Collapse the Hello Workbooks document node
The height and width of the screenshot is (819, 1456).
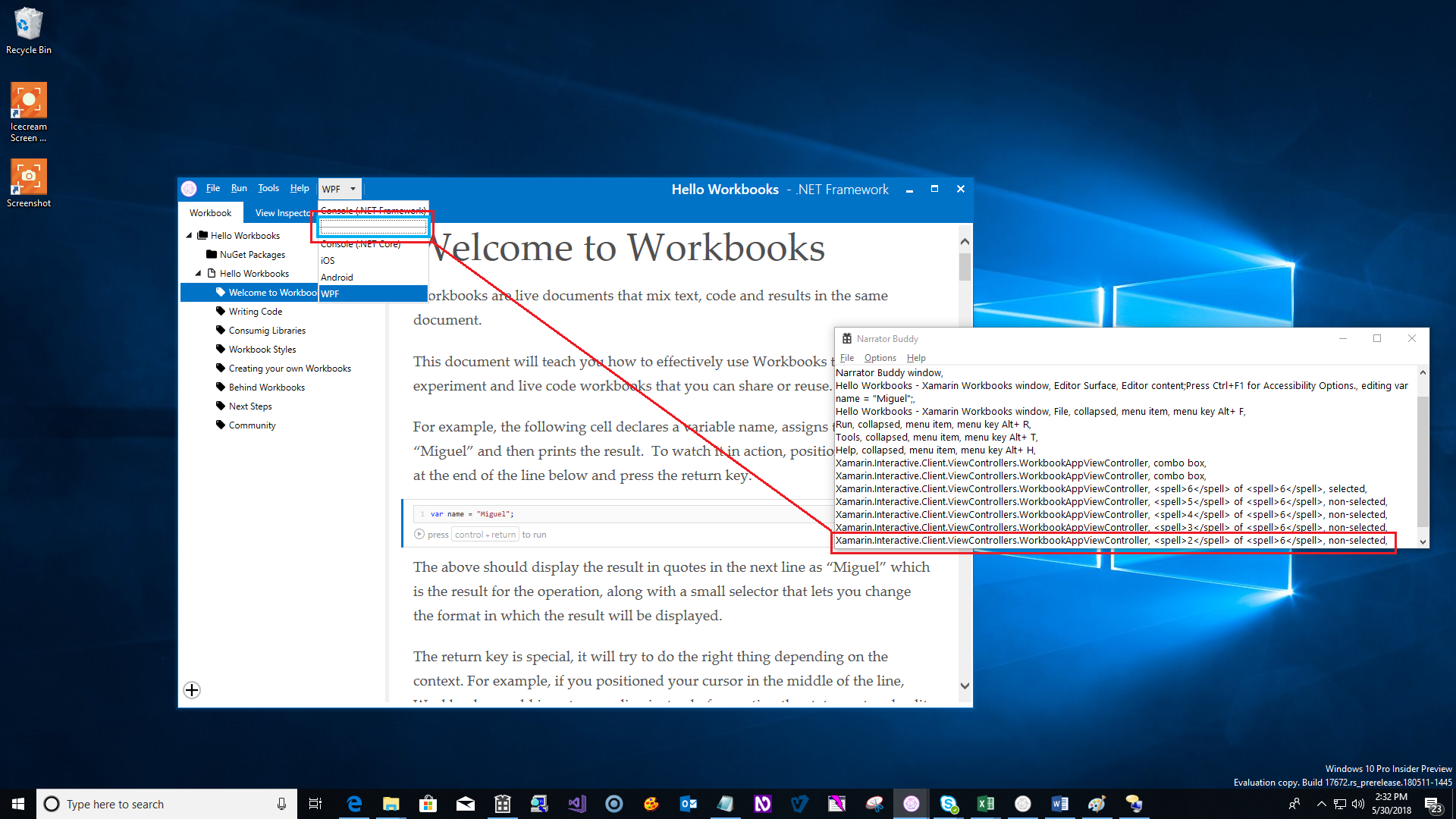(x=199, y=274)
